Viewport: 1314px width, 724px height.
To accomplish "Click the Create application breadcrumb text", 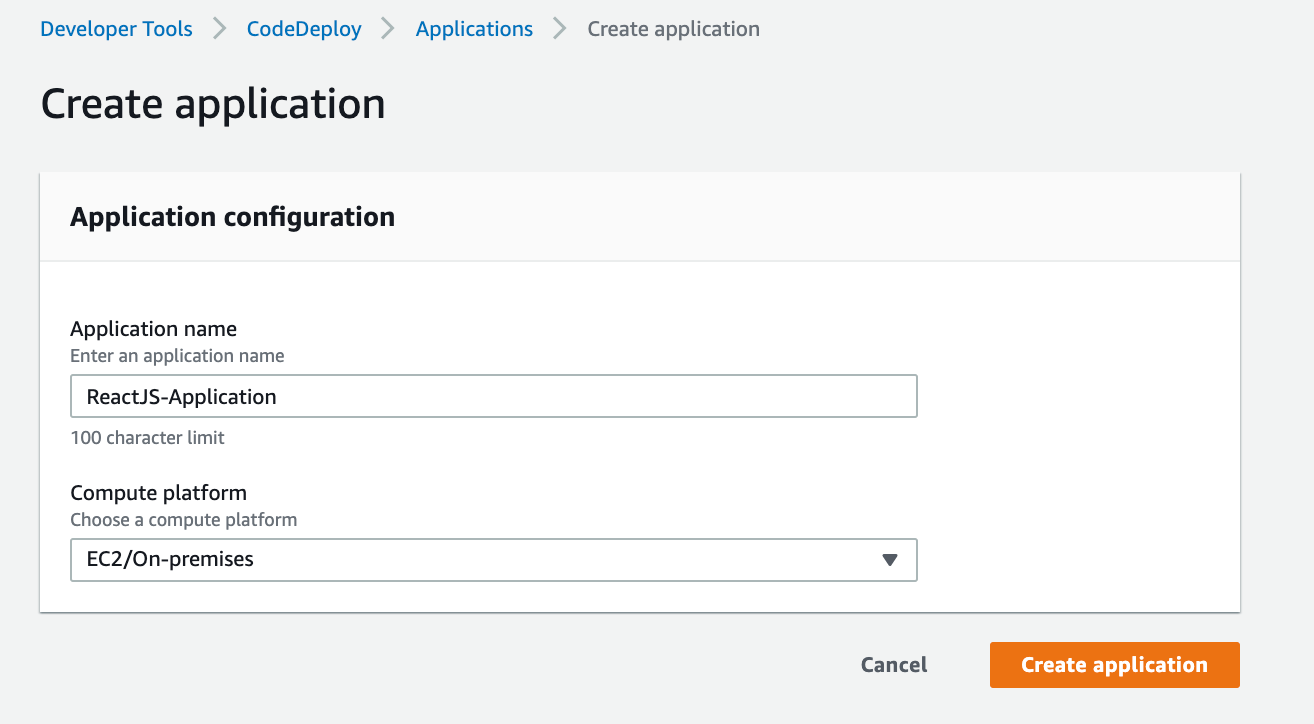I will click(x=673, y=29).
